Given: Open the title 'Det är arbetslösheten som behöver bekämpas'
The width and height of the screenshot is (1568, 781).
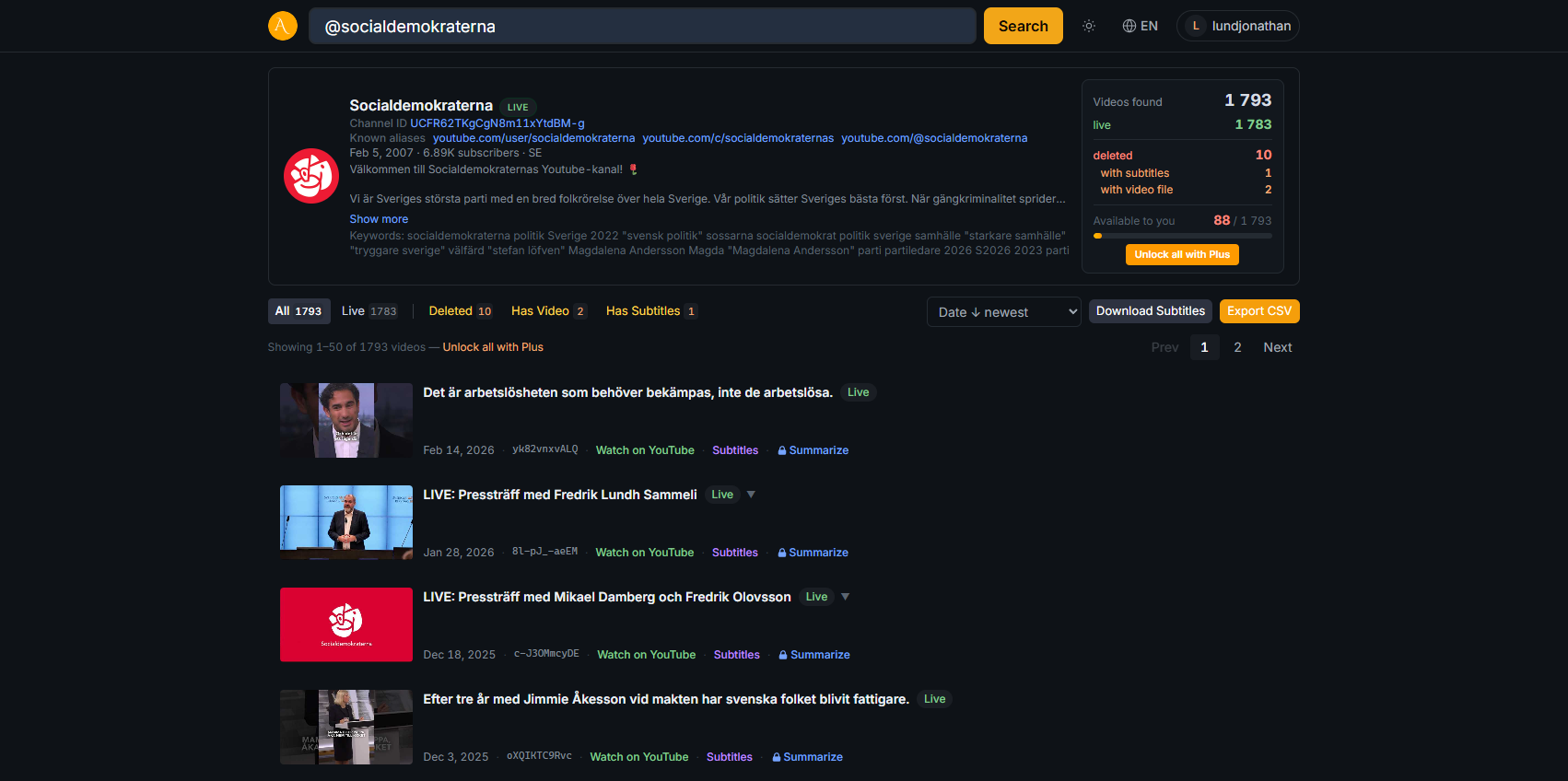Looking at the screenshot, I should pos(627,392).
